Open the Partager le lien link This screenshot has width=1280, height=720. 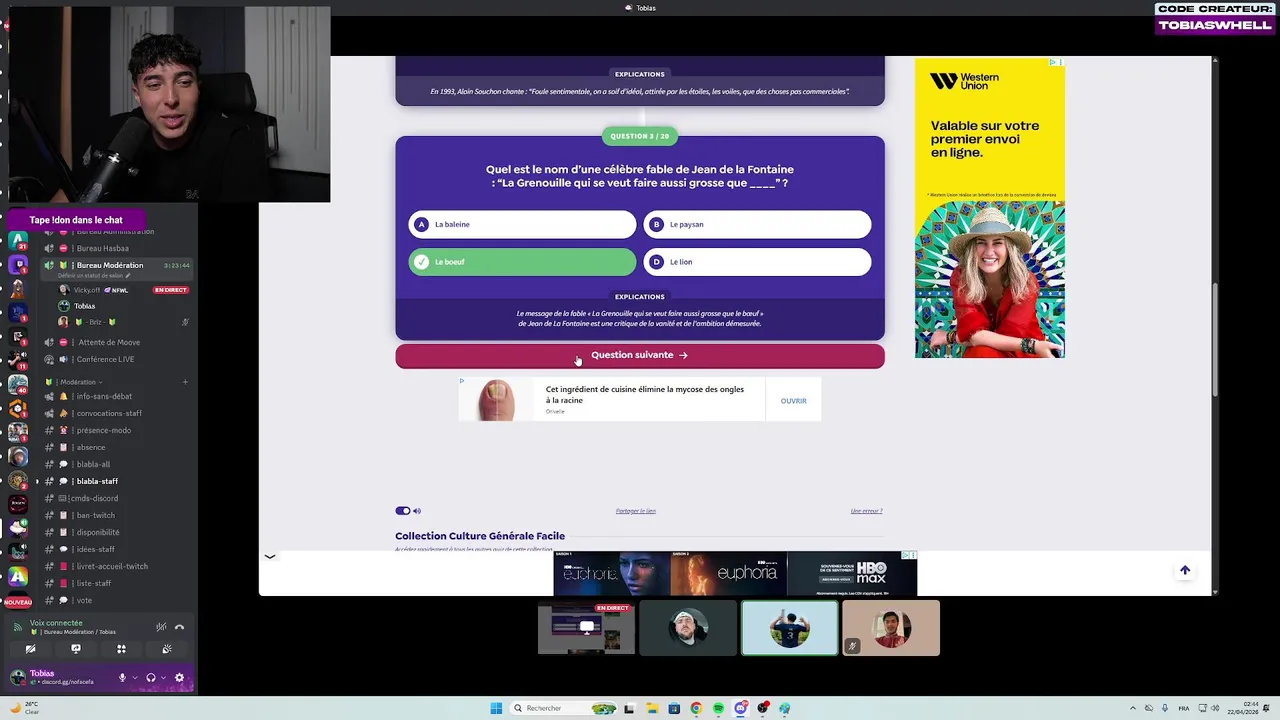[x=636, y=511]
